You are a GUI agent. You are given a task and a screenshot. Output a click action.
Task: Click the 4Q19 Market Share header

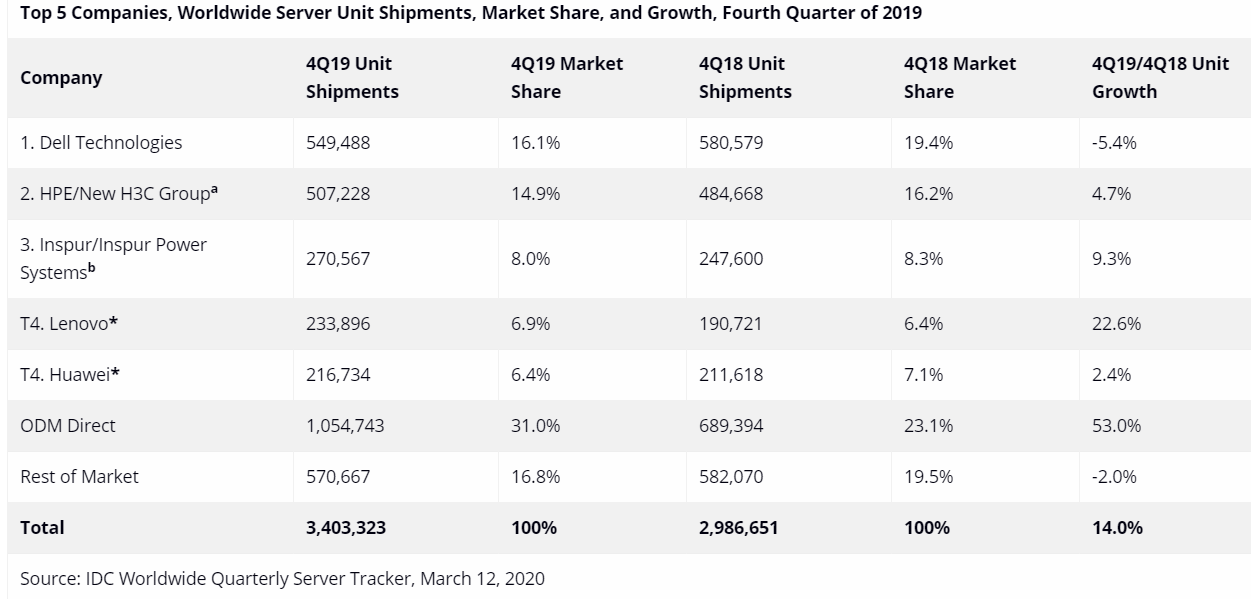(x=566, y=78)
